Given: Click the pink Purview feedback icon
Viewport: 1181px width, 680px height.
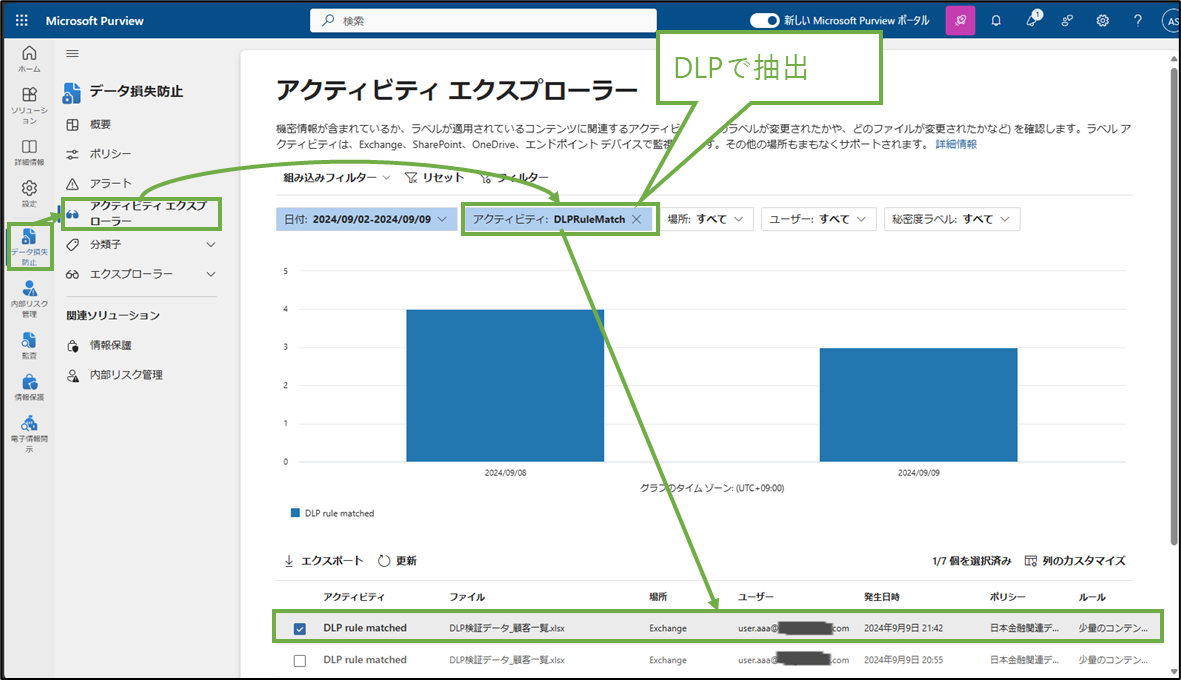Looking at the screenshot, I should [x=960, y=20].
